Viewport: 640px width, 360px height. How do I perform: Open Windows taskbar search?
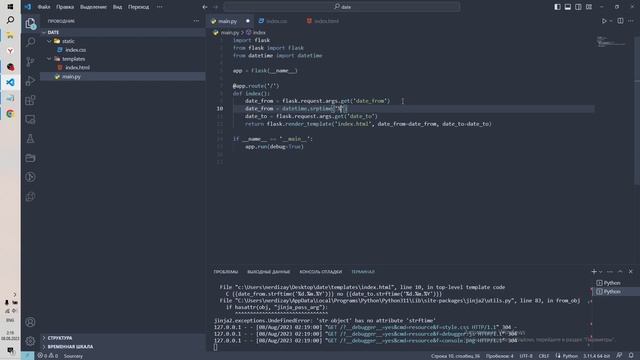(x=10, y=20)
